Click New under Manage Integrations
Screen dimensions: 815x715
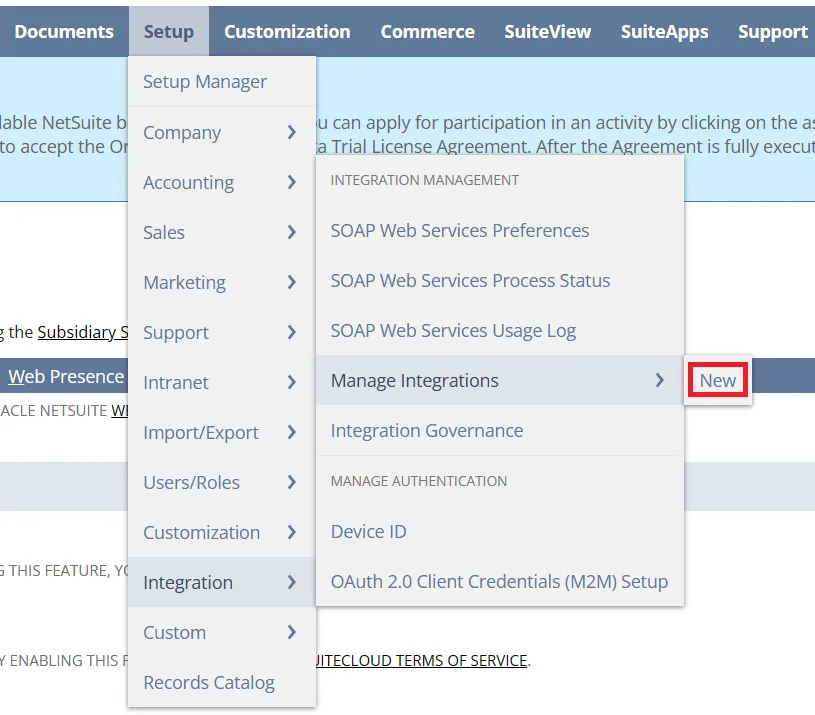(718, 380)
